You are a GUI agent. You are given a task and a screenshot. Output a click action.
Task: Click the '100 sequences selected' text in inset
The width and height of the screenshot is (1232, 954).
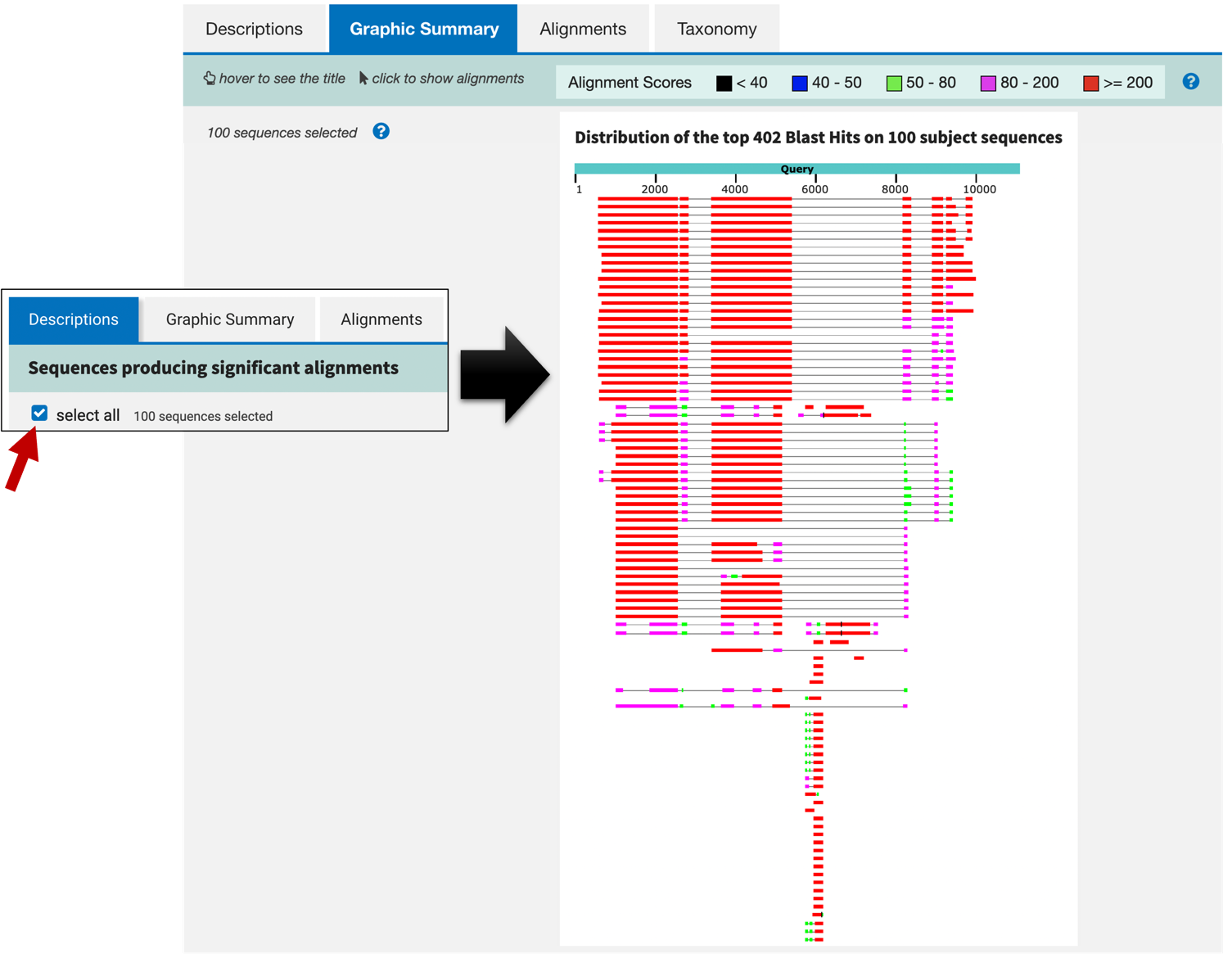coord(203,416)
